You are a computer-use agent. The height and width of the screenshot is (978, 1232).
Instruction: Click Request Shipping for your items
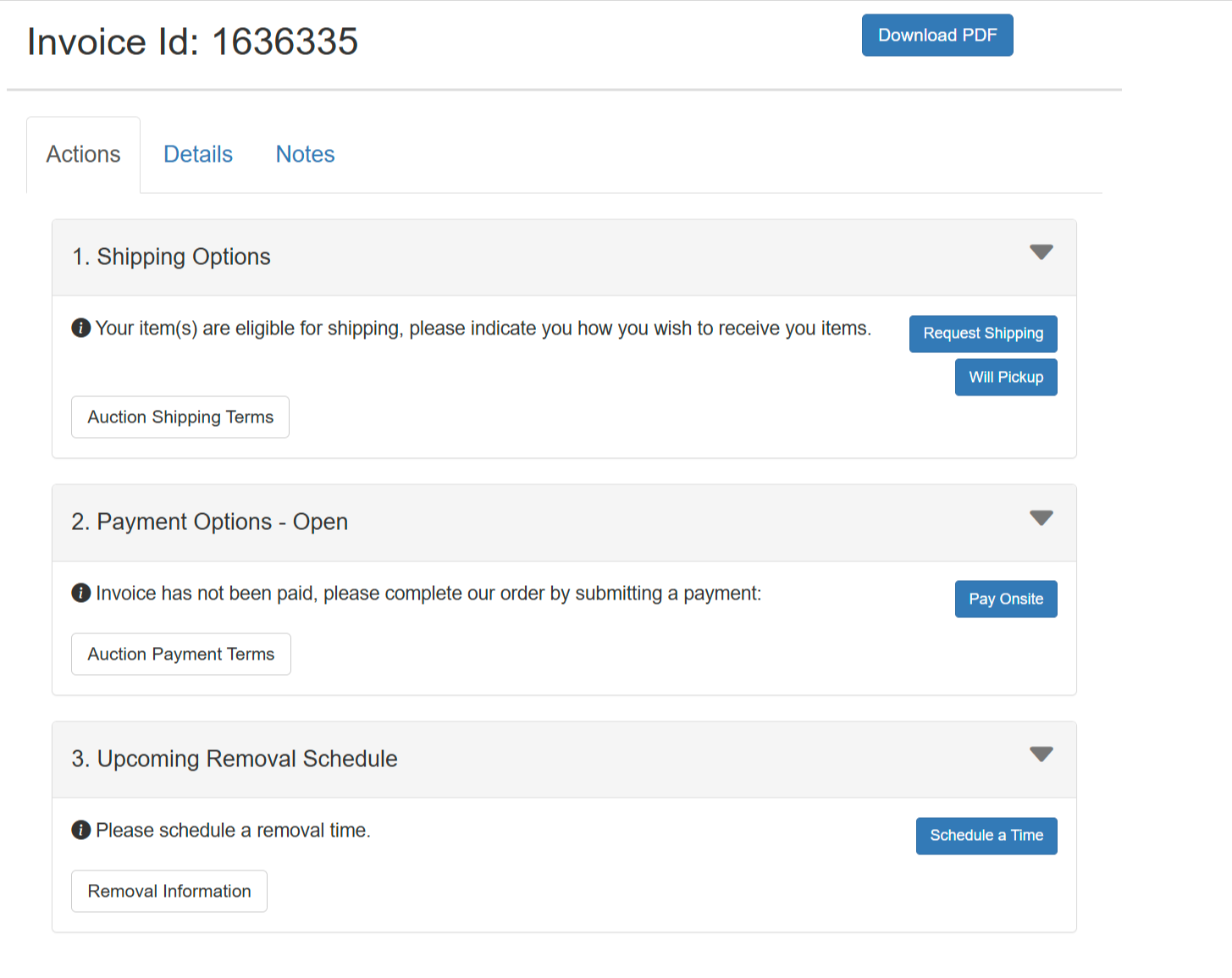click(983, 334)
